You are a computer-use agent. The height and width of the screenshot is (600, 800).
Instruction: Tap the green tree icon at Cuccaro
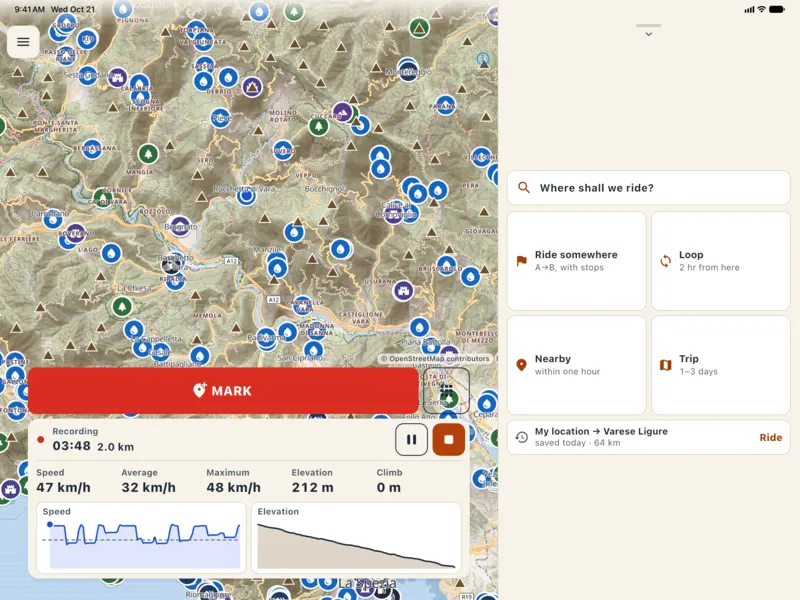(319, 126)
